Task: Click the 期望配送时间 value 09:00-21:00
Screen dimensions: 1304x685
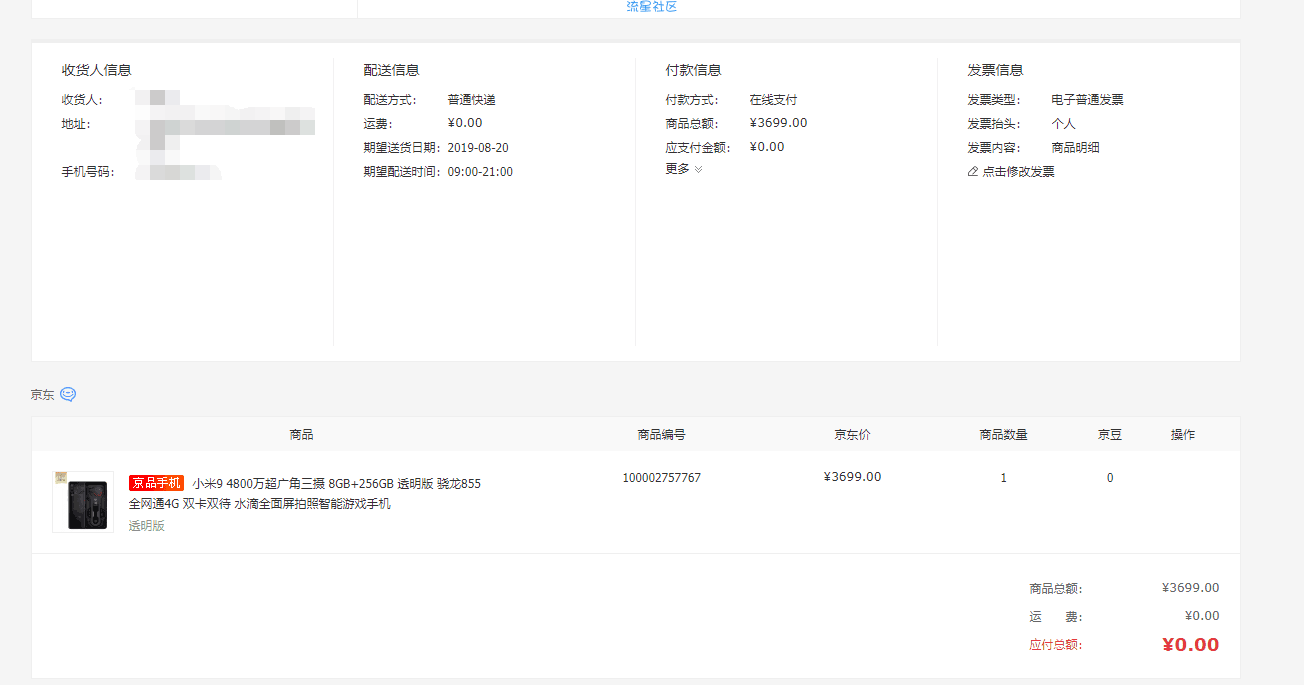Action: [x=480, y=172]
